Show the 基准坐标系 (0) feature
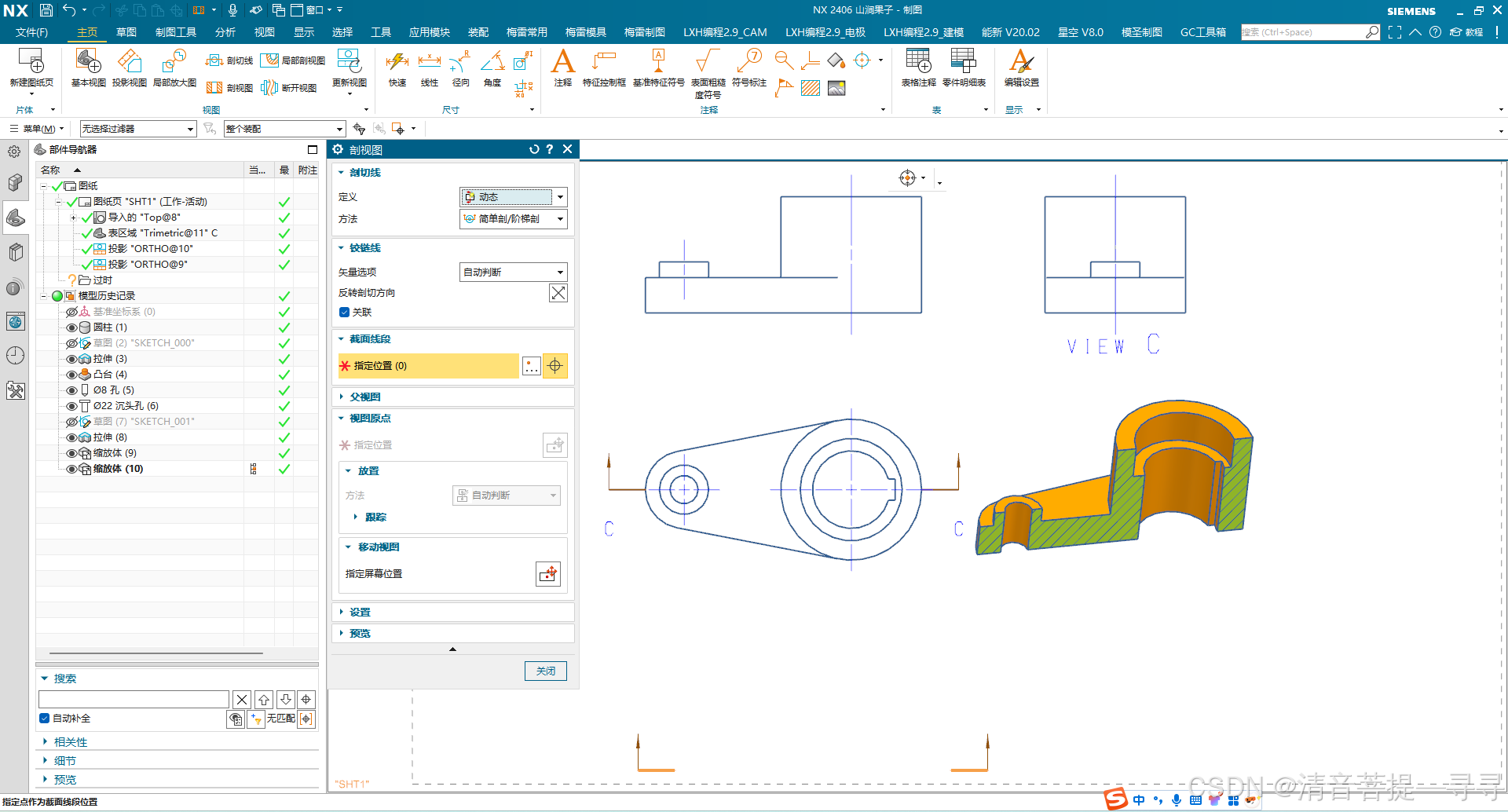1508x812 pixels. pyautogui.click(x=72, y=312)
